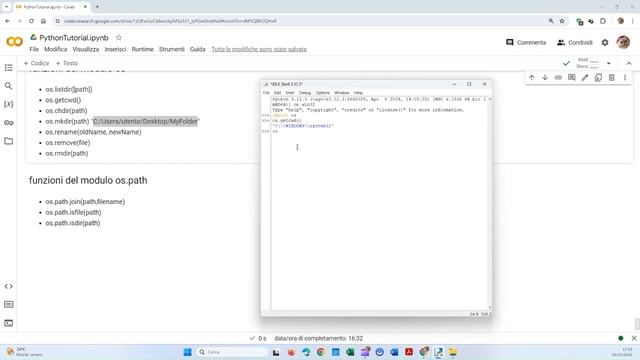Click the Commenta button

pyautogui.click(x=526, y=42)
